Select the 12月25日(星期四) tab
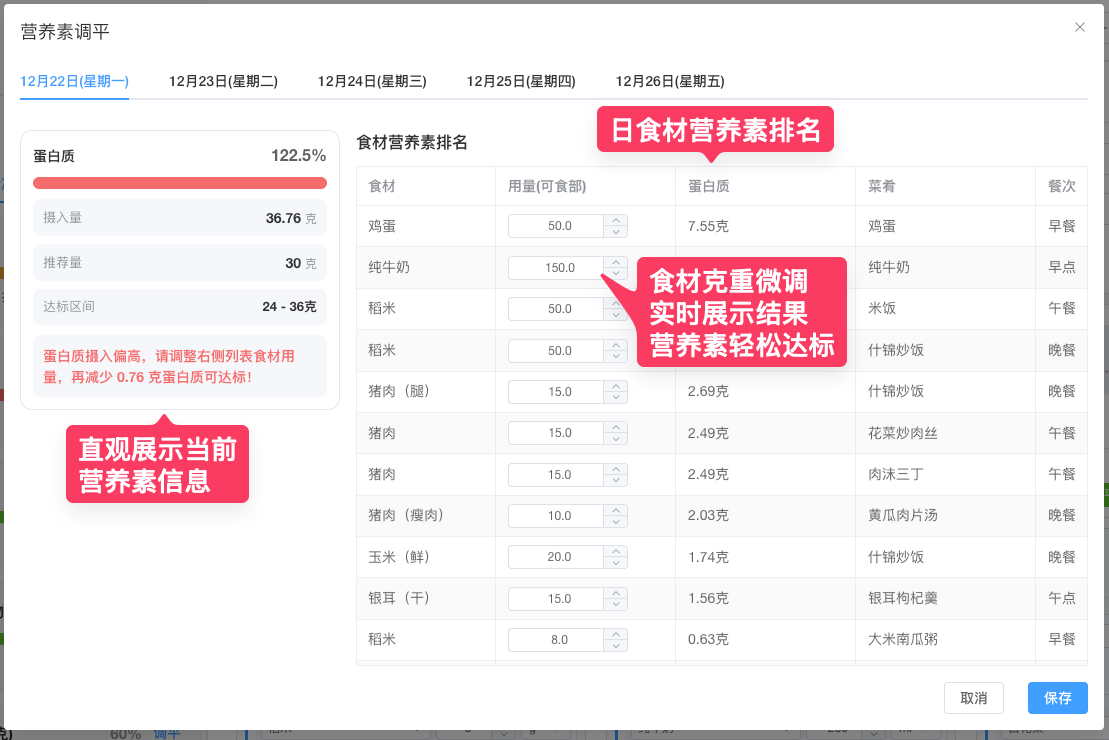 (x=520, y=81)
